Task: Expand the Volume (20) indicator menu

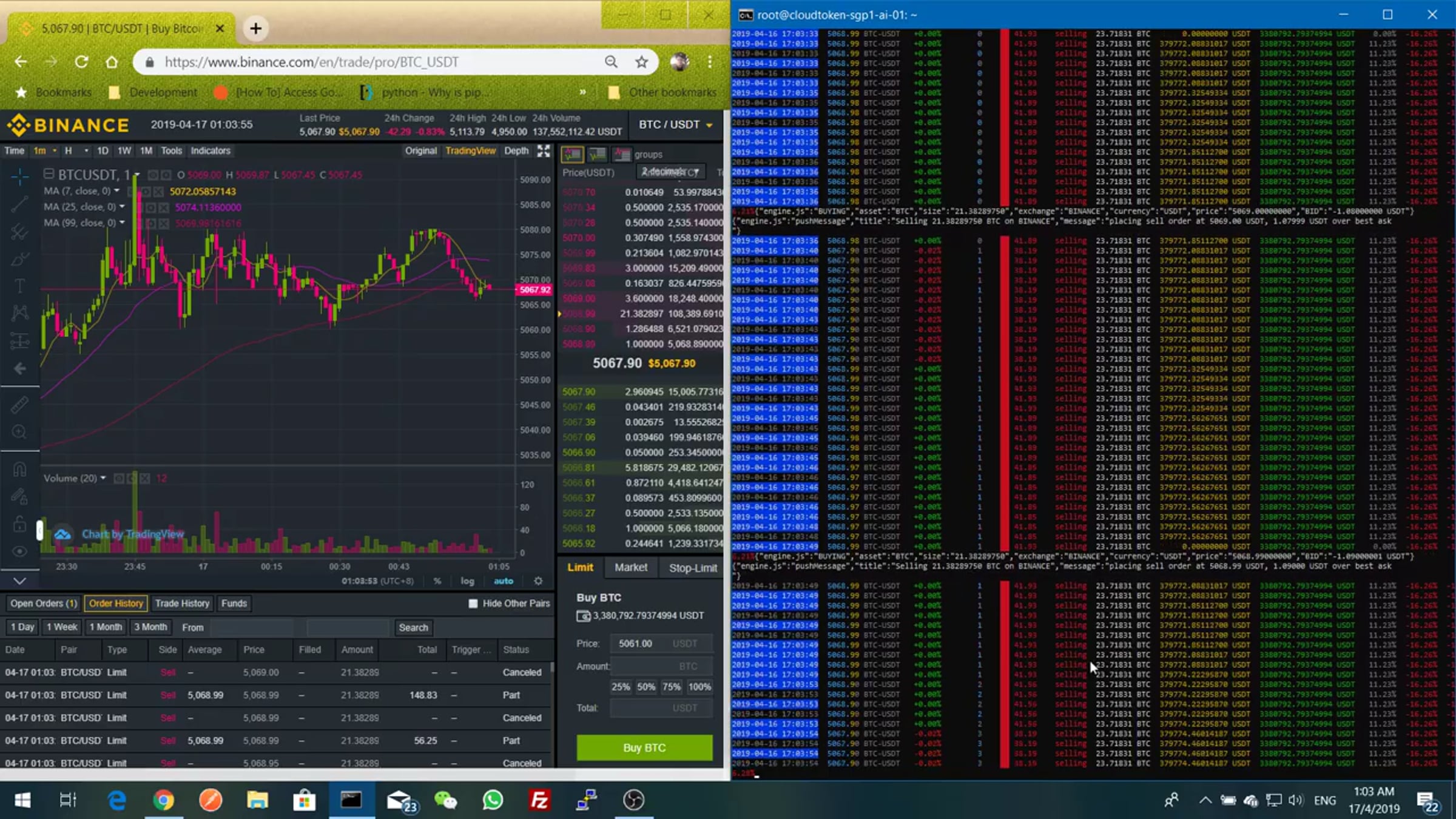Action: pyautogui.click(x=103, y=478)
